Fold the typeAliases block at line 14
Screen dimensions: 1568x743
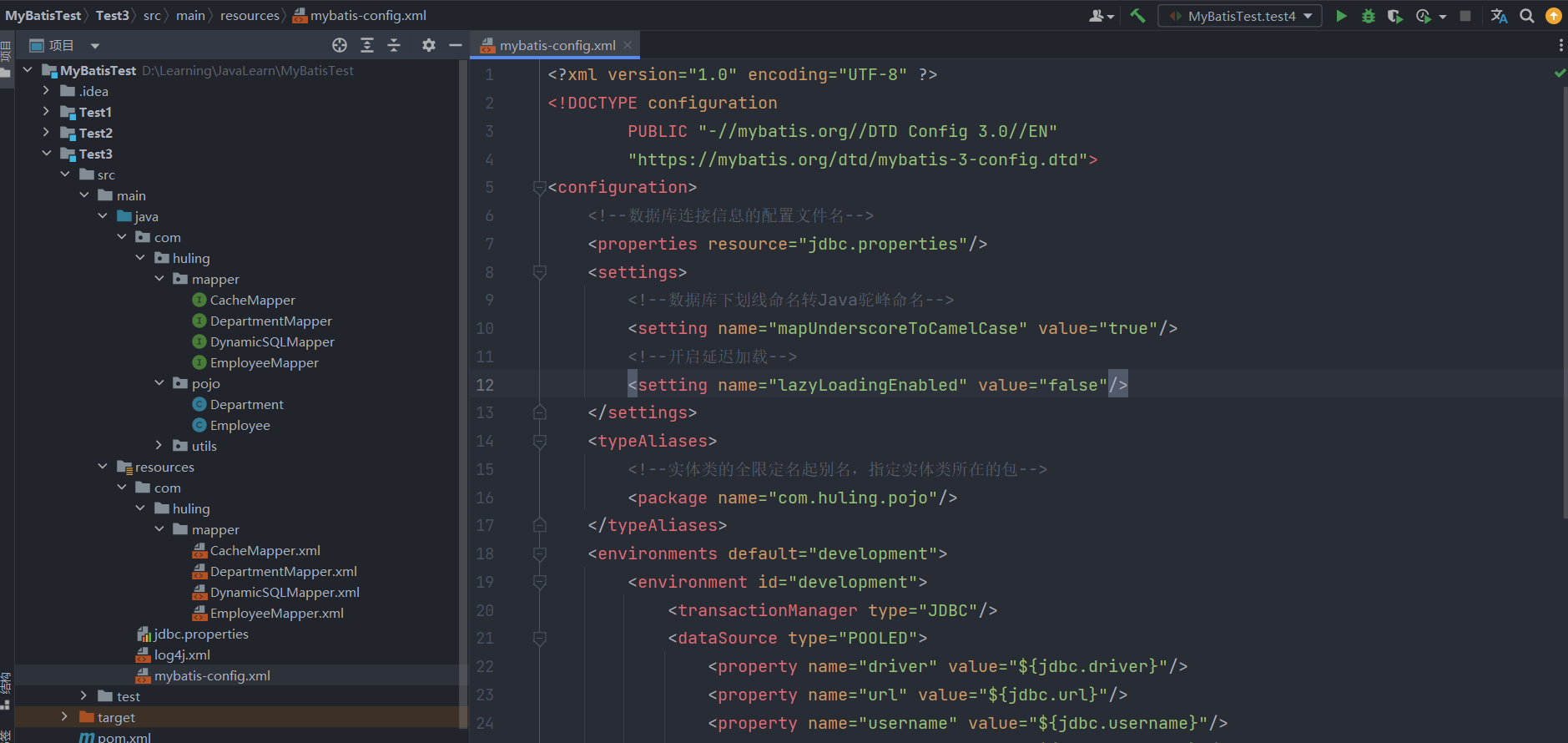click(540, 441)
